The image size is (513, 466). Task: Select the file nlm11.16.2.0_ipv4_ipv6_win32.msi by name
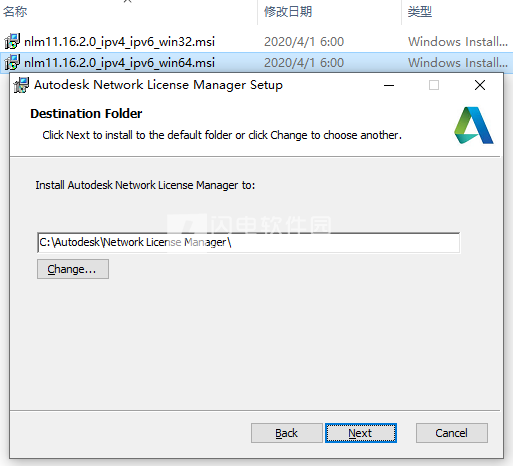click(x=120, y=42)
